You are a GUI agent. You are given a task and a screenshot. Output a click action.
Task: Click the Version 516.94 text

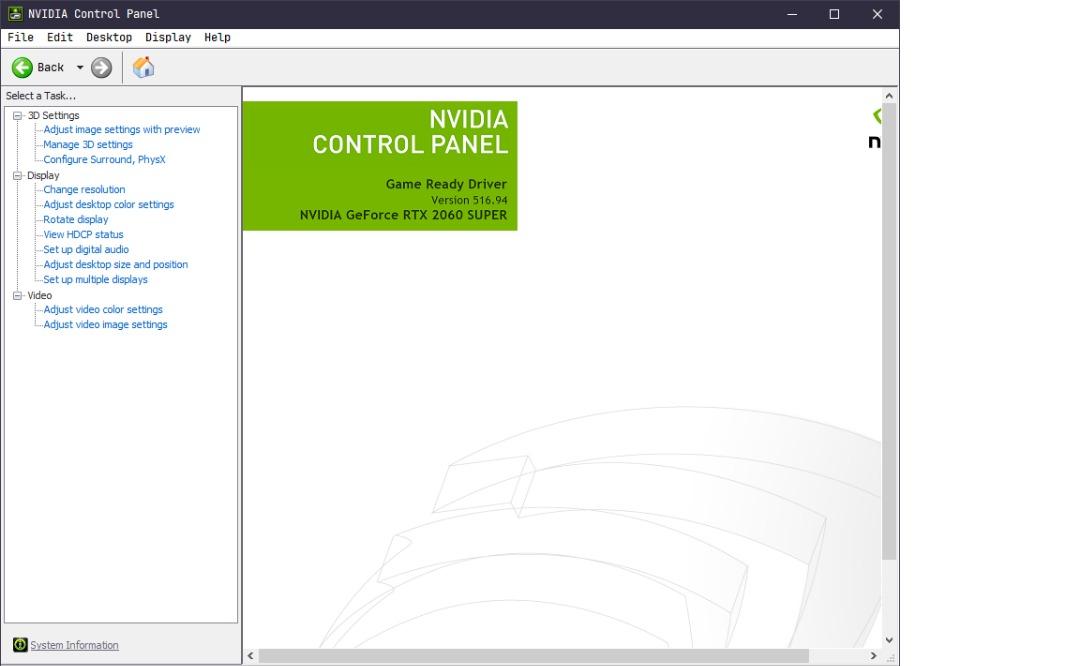[x=469, y=200]
